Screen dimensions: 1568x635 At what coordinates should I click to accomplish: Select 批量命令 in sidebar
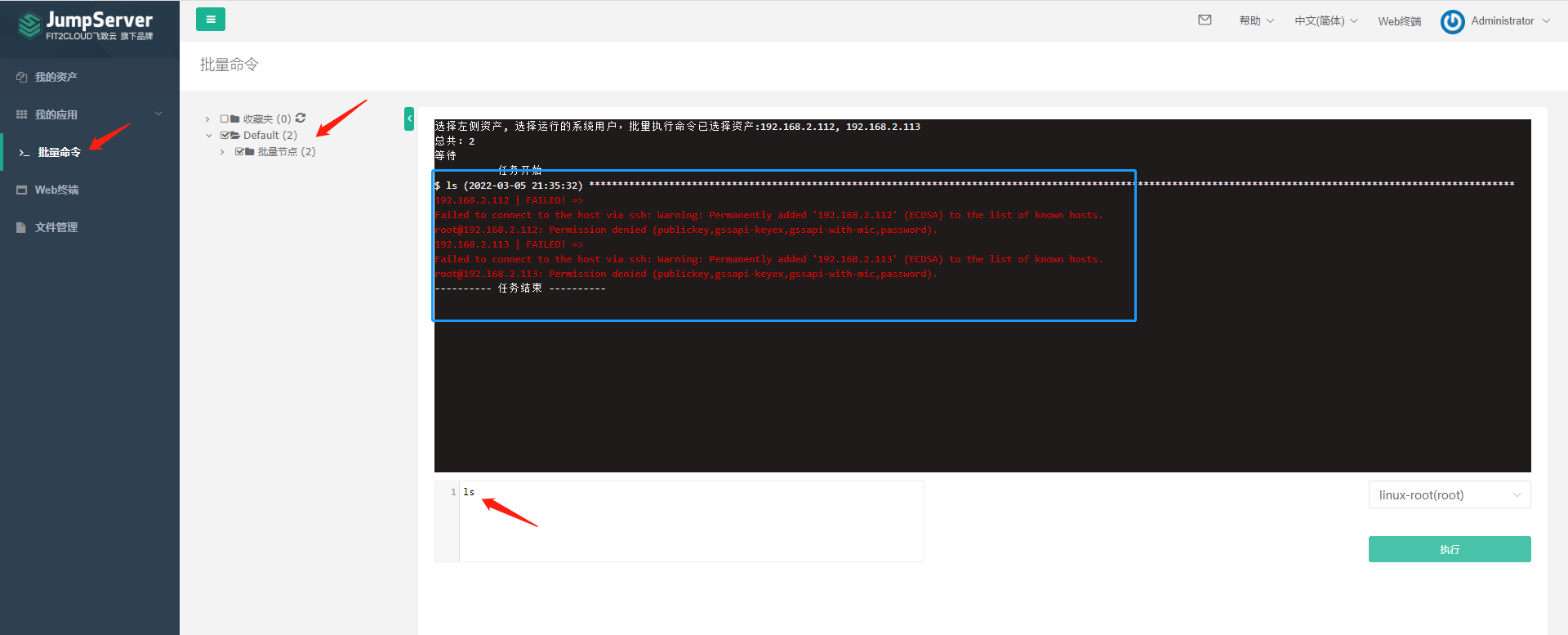[90, 152]
